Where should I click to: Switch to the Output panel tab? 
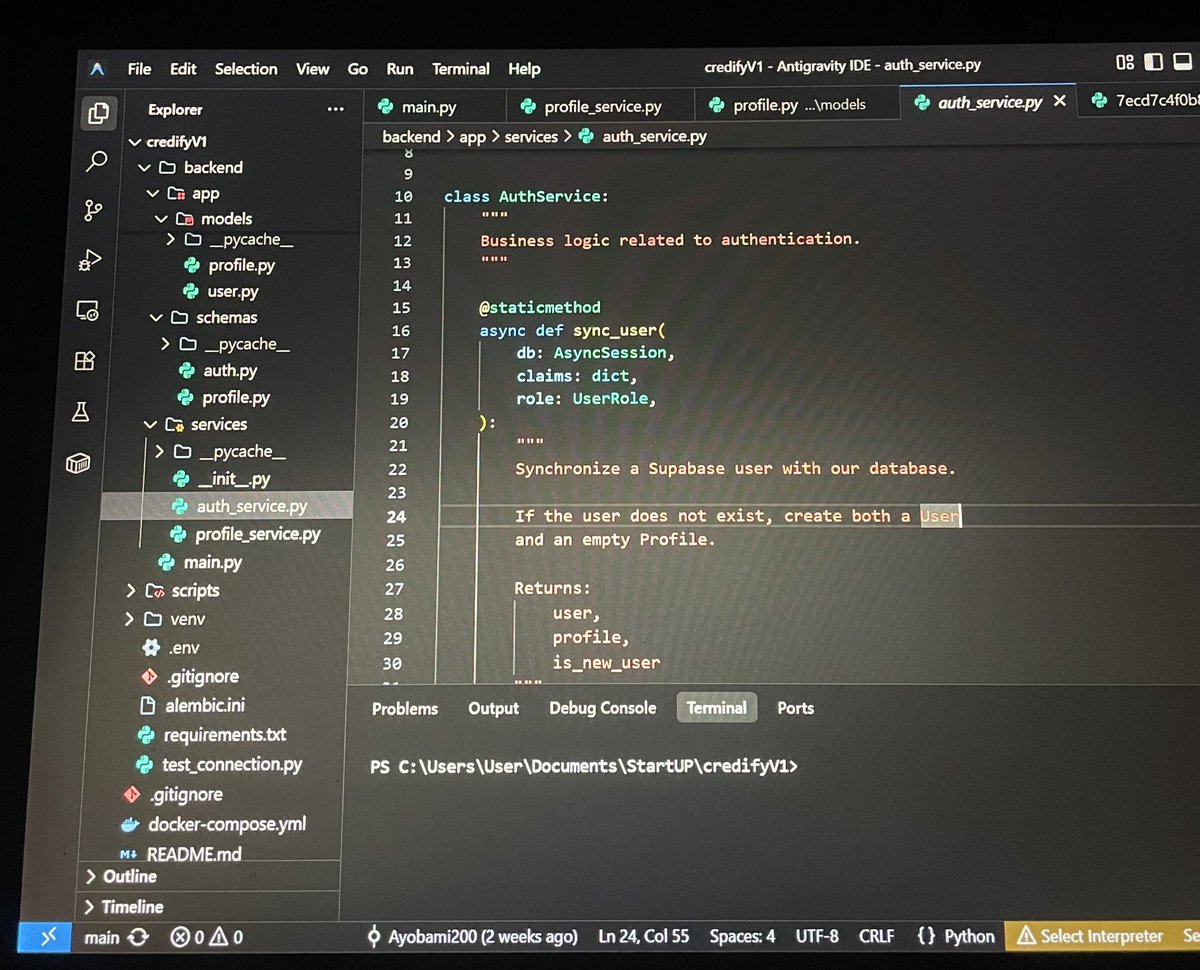click(494, 708)
